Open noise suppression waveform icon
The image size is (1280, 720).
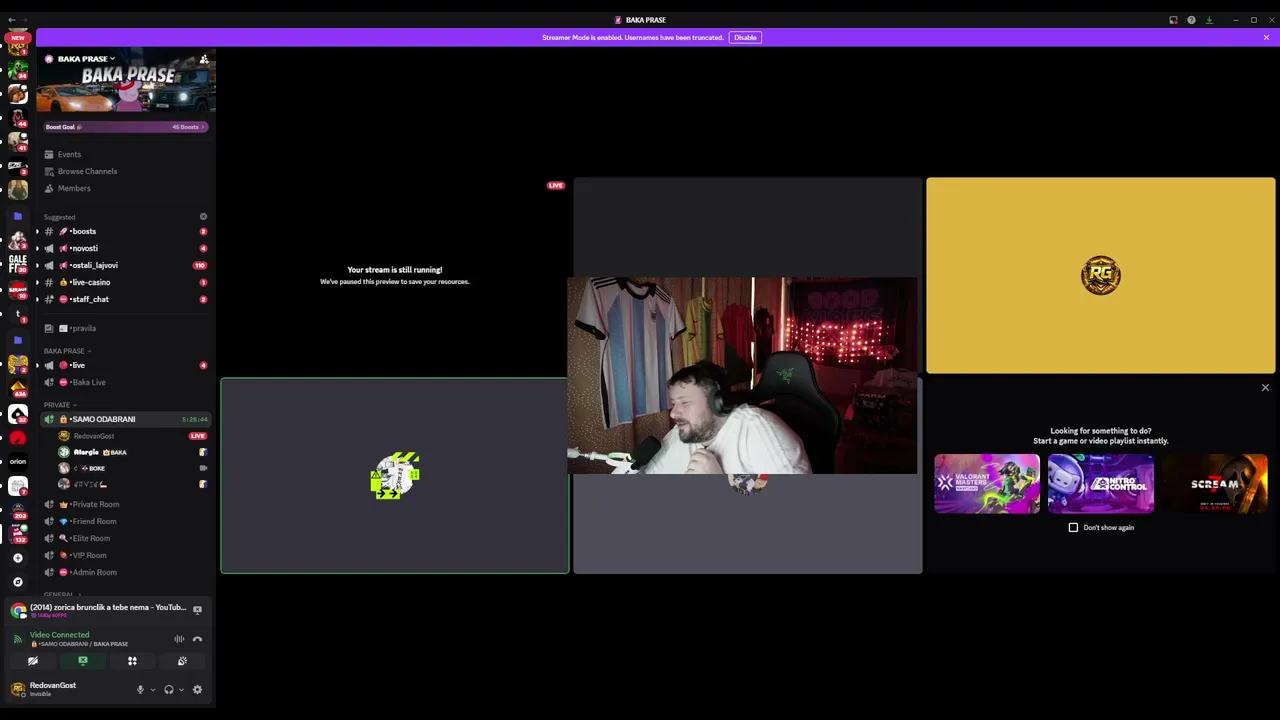click(x=179, y=639)
